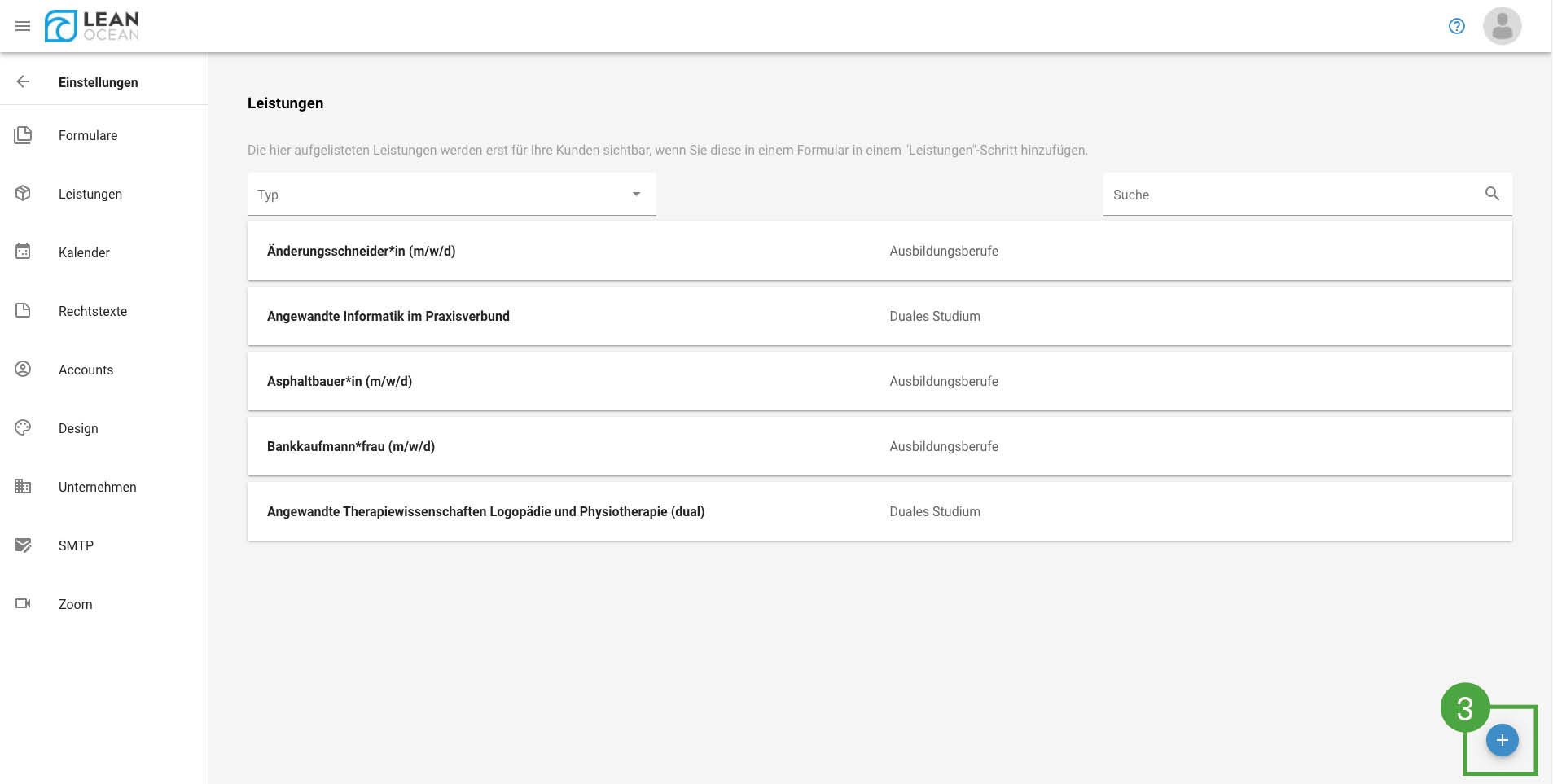This screenshot has height=784, width=1553.
Task: Click the Lean Ocean logo
Action: (x=92, y=26)
